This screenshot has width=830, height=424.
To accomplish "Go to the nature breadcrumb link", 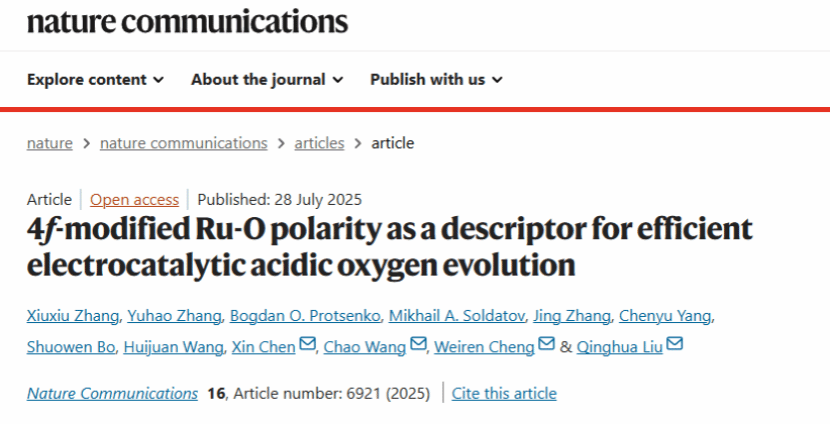I will (x=50, y=143).
